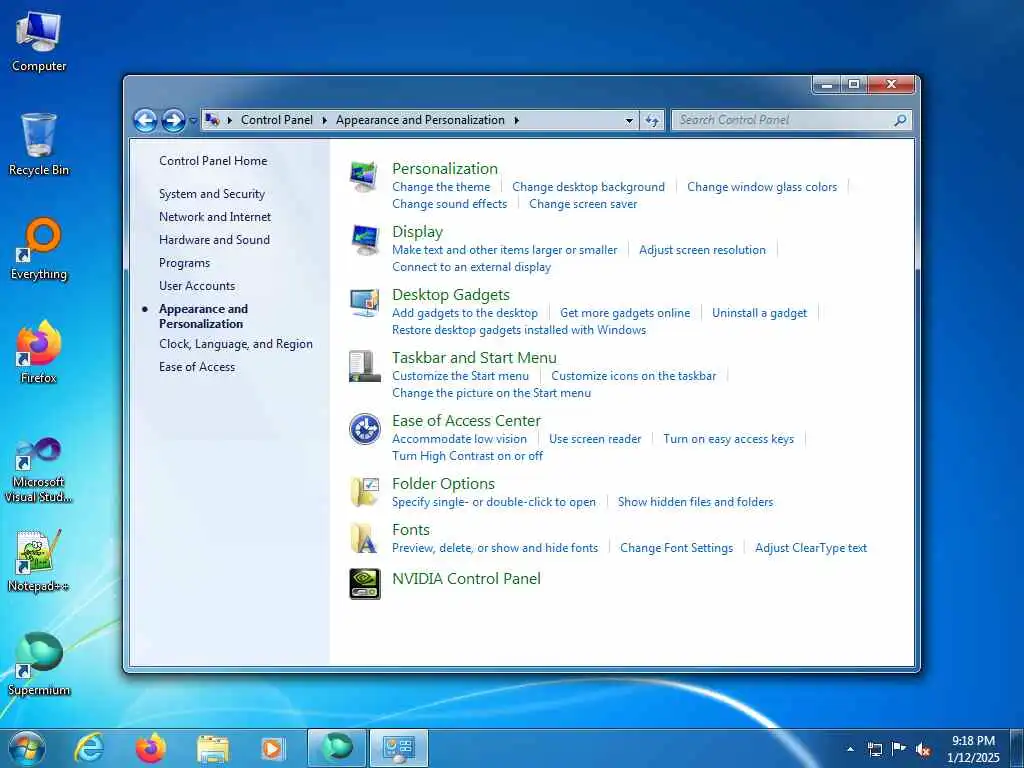Click Adjust ClearType text link
This screenshot has height=768, width=1024.
pyautogui.click(x=810, y=548)
